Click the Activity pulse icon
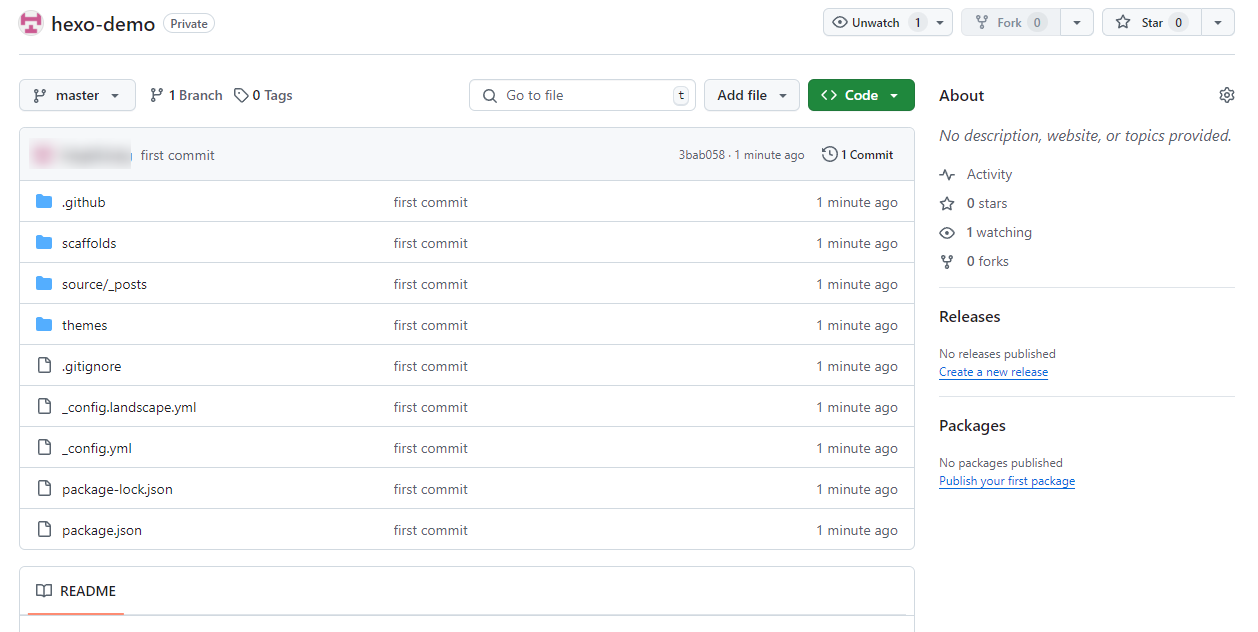This screenshot has height=632, width=1258. point(947,174)
